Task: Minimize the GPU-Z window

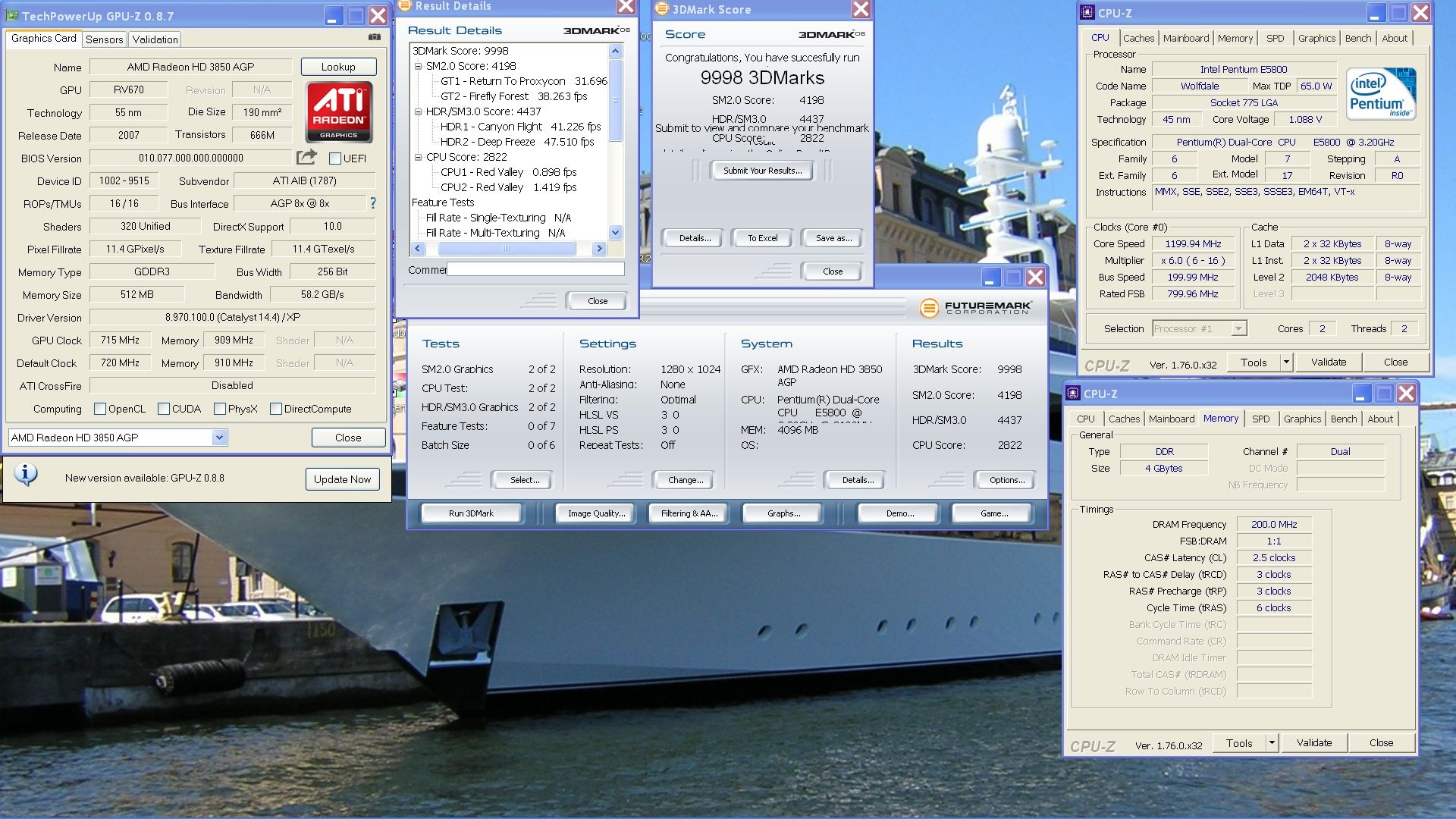Action: tap(334, 15)
